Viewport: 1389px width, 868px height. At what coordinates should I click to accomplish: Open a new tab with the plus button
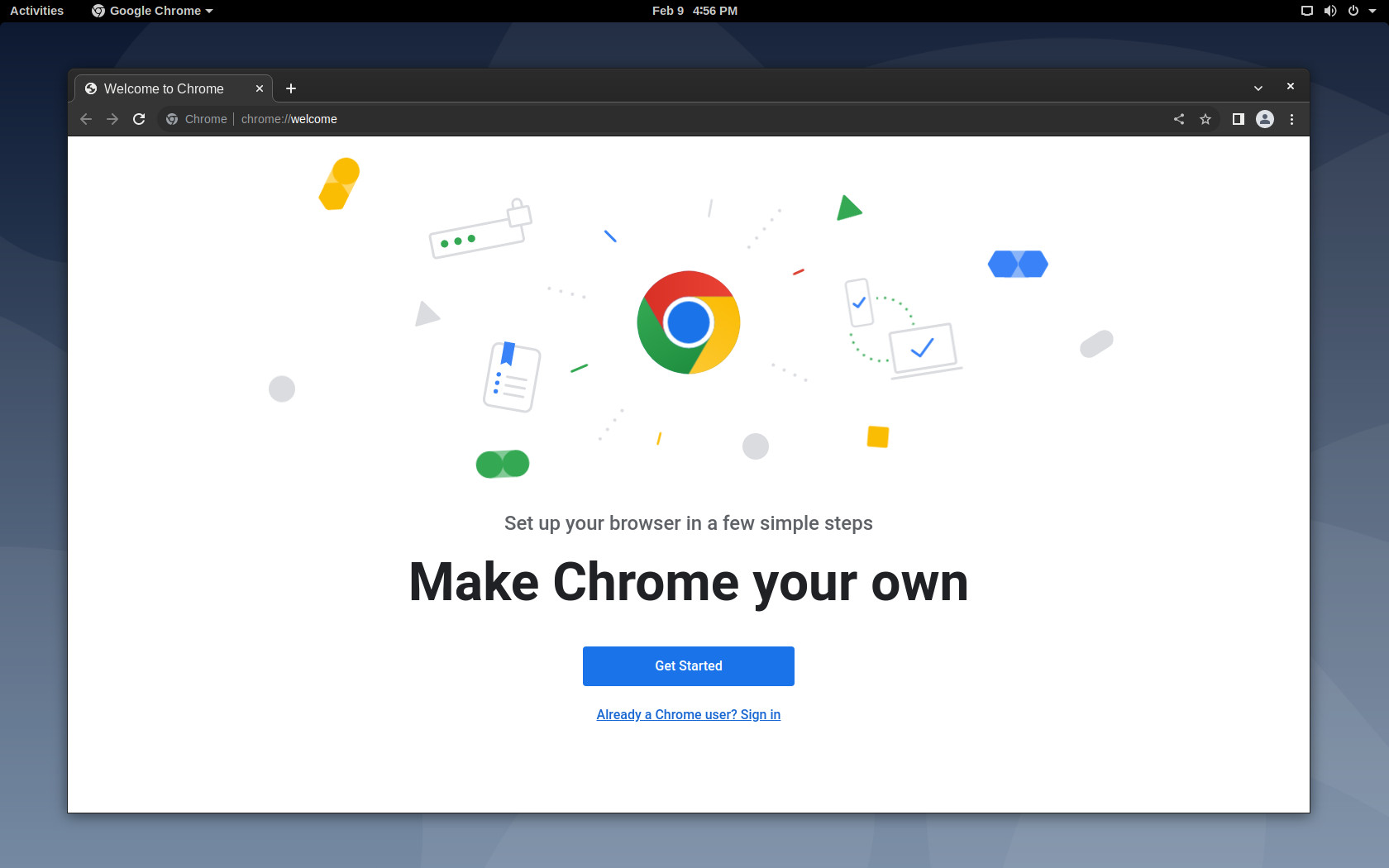[291, 88]
